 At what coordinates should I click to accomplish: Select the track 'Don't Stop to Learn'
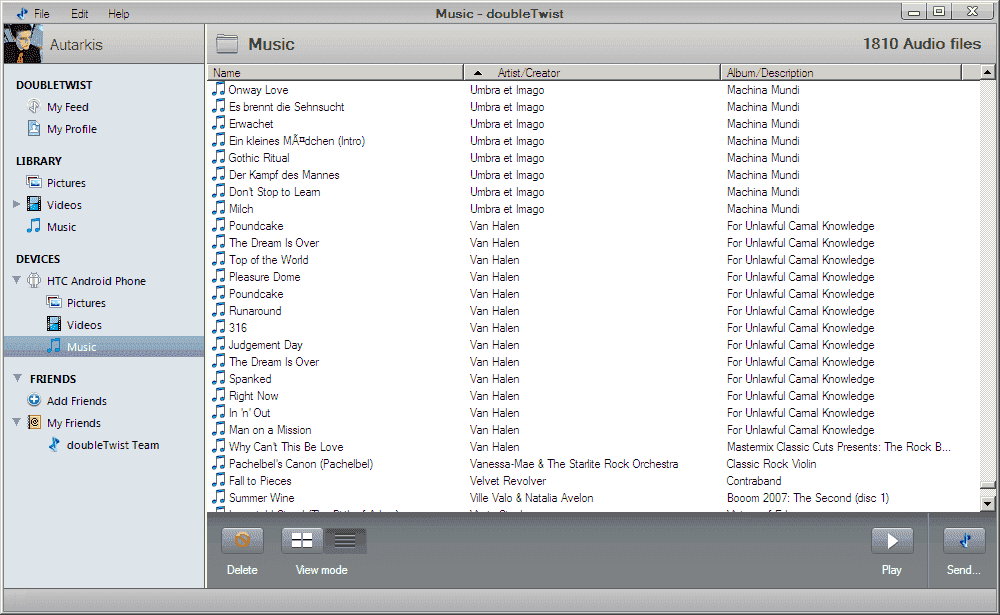coord(274,192)
